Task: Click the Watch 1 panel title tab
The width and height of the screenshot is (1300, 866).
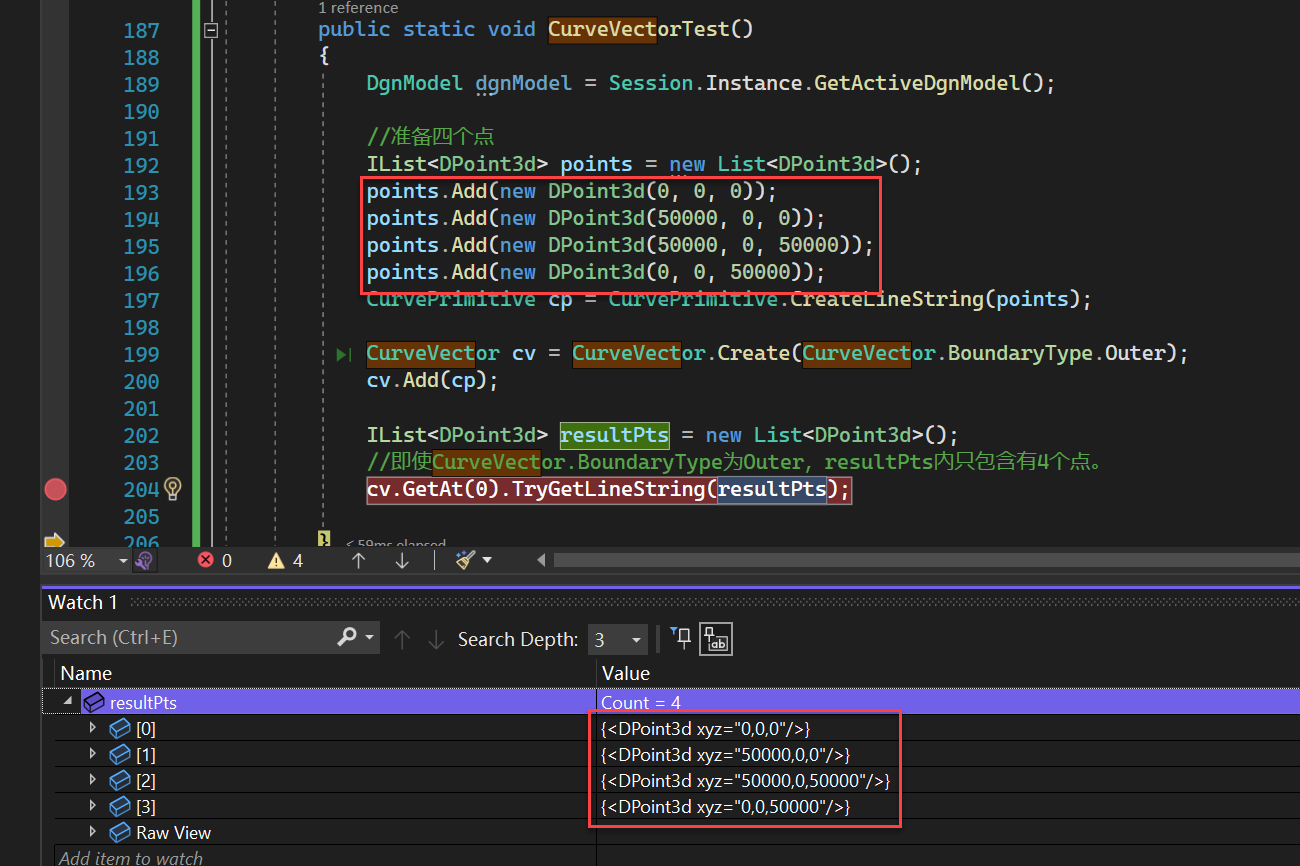Action: pyautogui.click(x=83, y=602)
